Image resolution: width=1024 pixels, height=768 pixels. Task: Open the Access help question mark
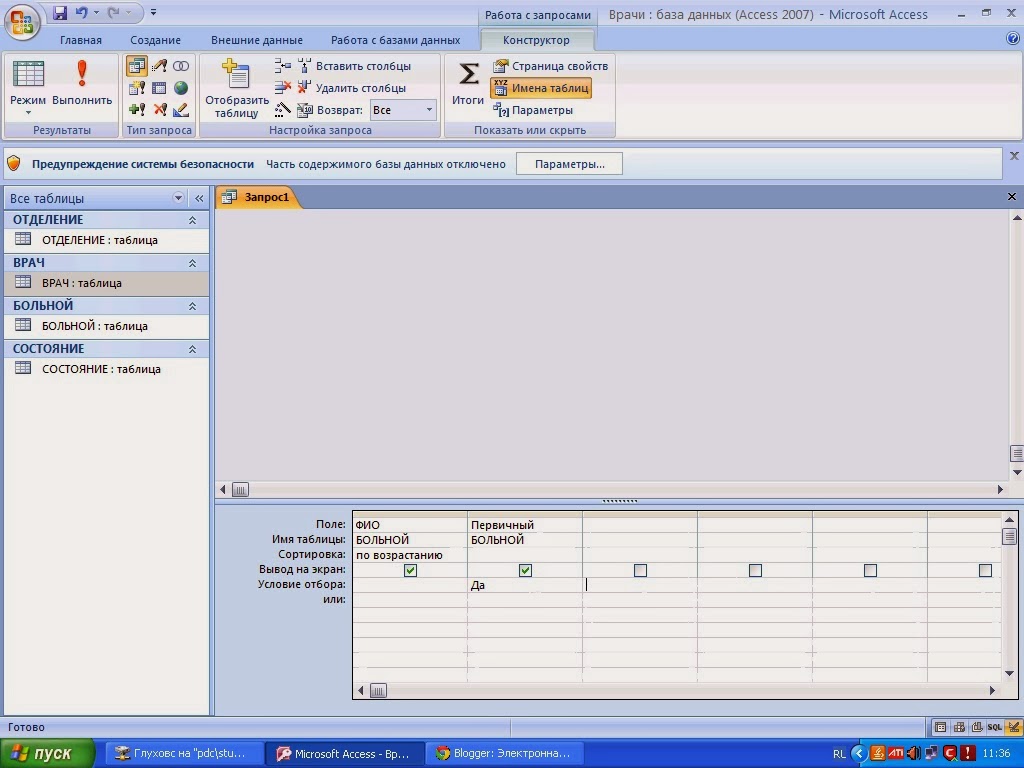(x=1013, y=39)
